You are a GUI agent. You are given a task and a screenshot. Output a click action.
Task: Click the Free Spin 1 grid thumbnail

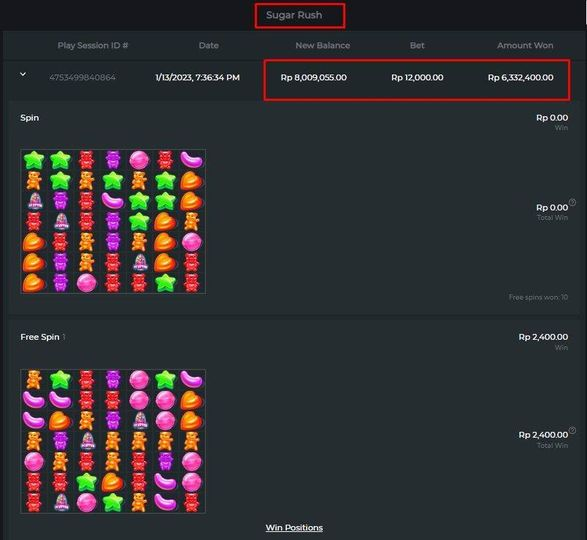[113, 441]
